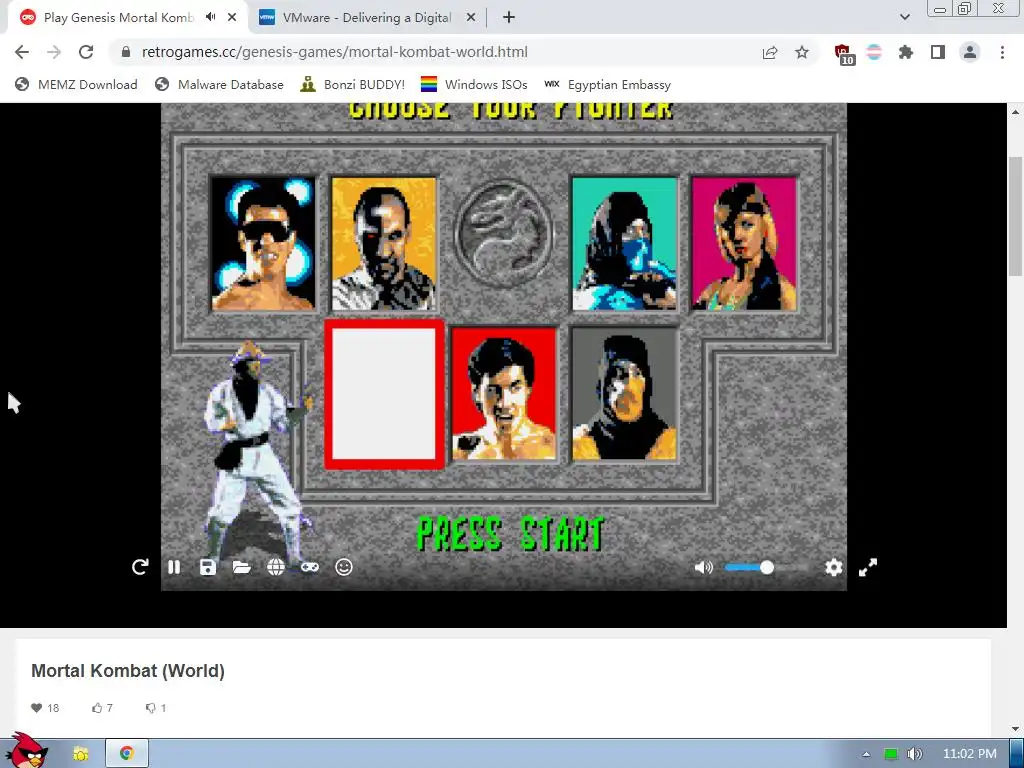Open the Extensions puzzle icon

pos(906,52)
